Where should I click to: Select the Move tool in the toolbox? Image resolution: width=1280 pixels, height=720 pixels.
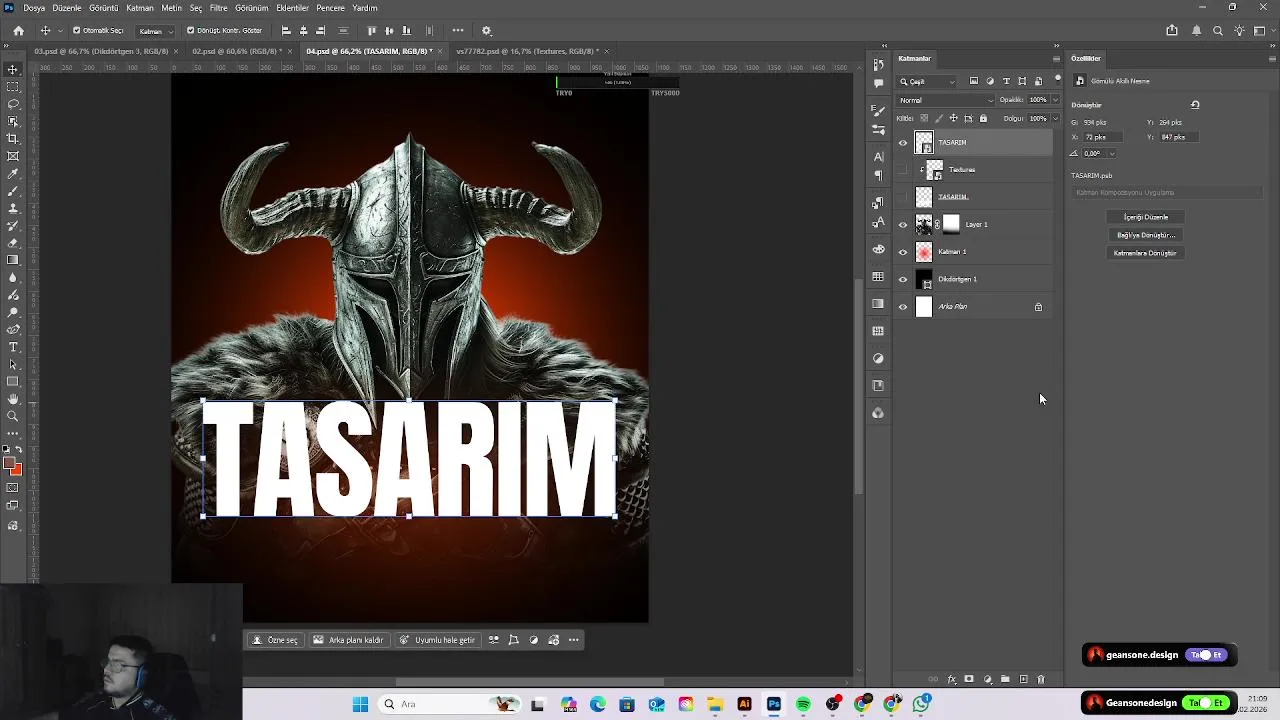13,69
